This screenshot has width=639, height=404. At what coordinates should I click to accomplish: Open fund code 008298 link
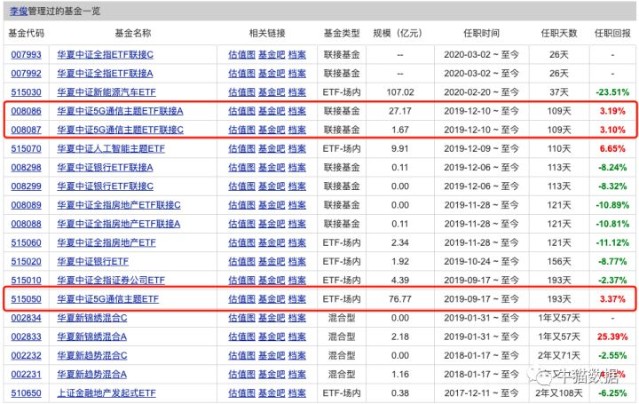click(26, 168)
